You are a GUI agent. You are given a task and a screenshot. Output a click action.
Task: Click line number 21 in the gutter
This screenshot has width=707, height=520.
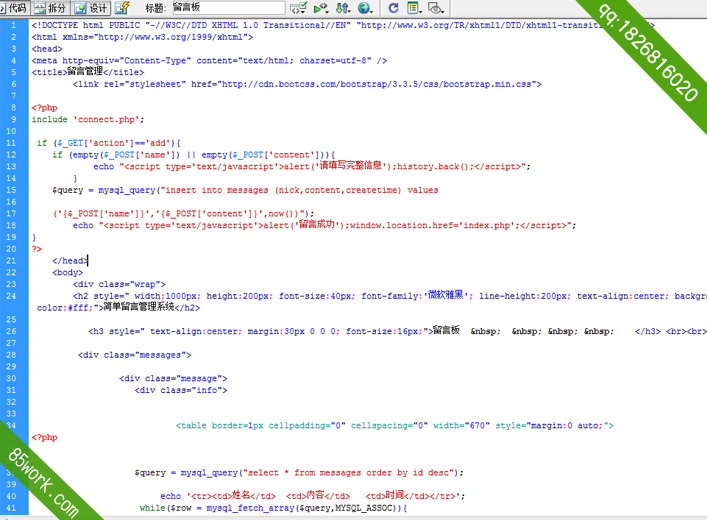pyautogui.click(x=11, y=261)
